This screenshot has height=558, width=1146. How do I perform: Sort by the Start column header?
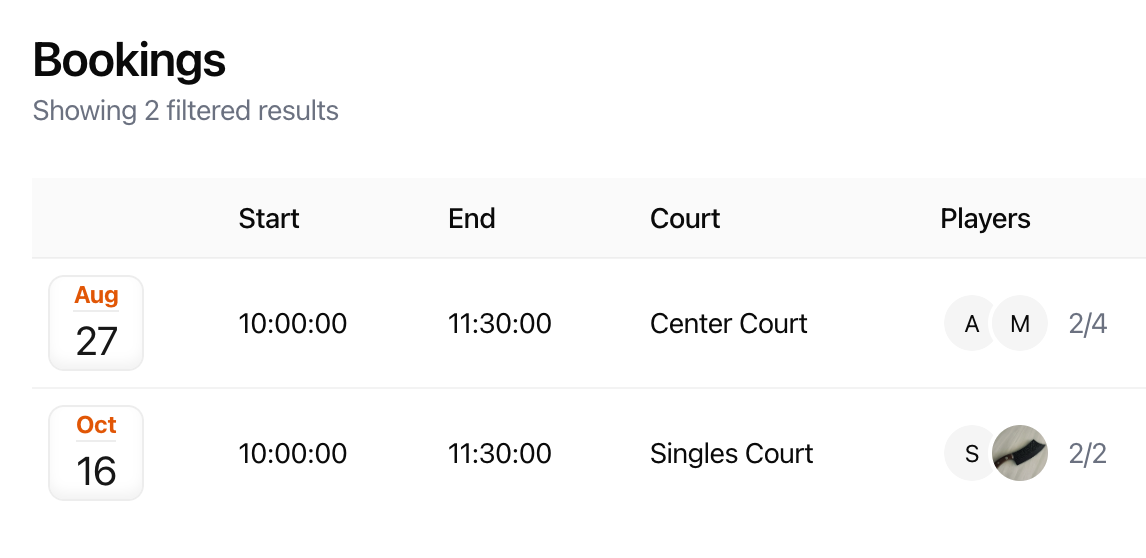point(269,218)
